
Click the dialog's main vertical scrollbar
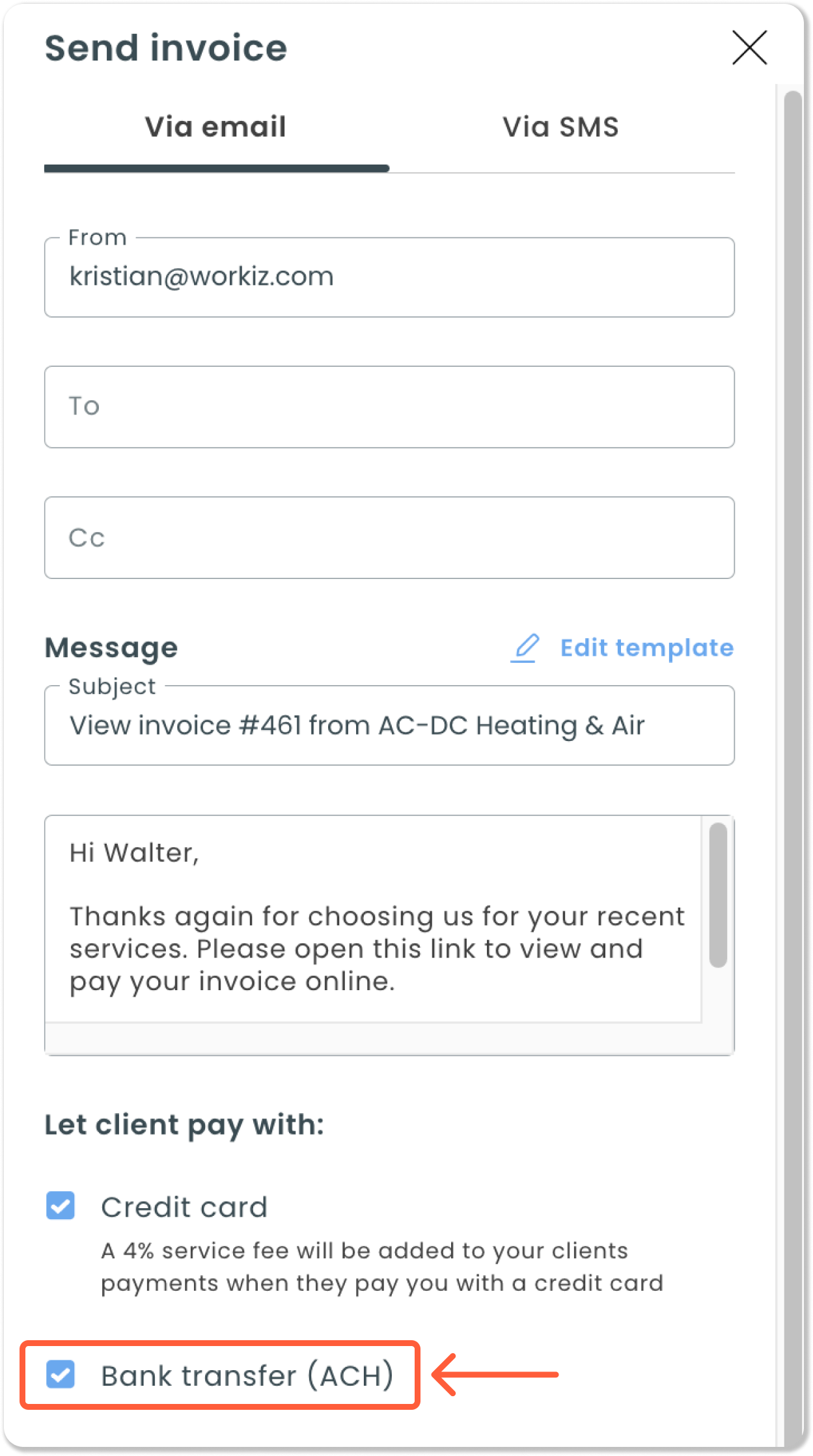point(793,768)
